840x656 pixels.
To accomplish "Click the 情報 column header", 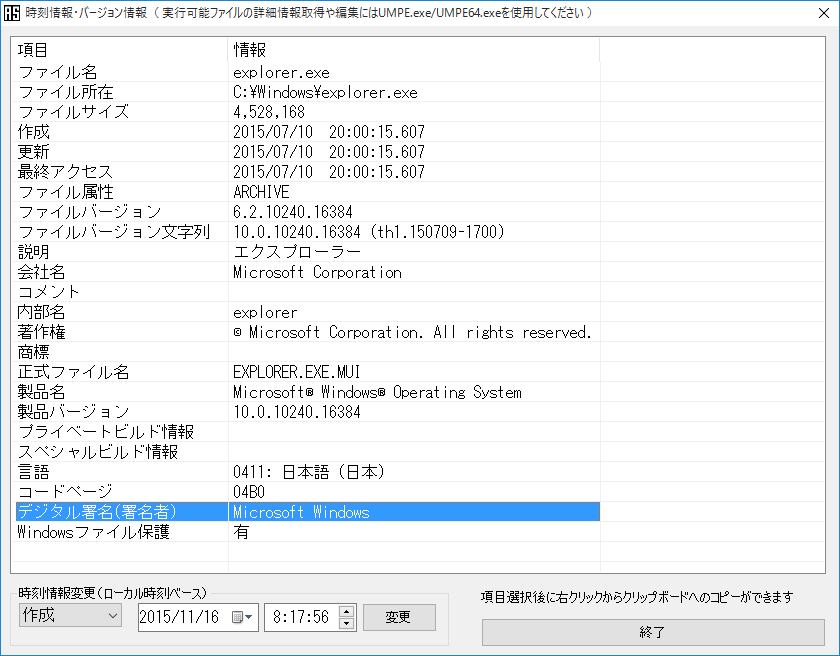I will [x=414, y=50].
